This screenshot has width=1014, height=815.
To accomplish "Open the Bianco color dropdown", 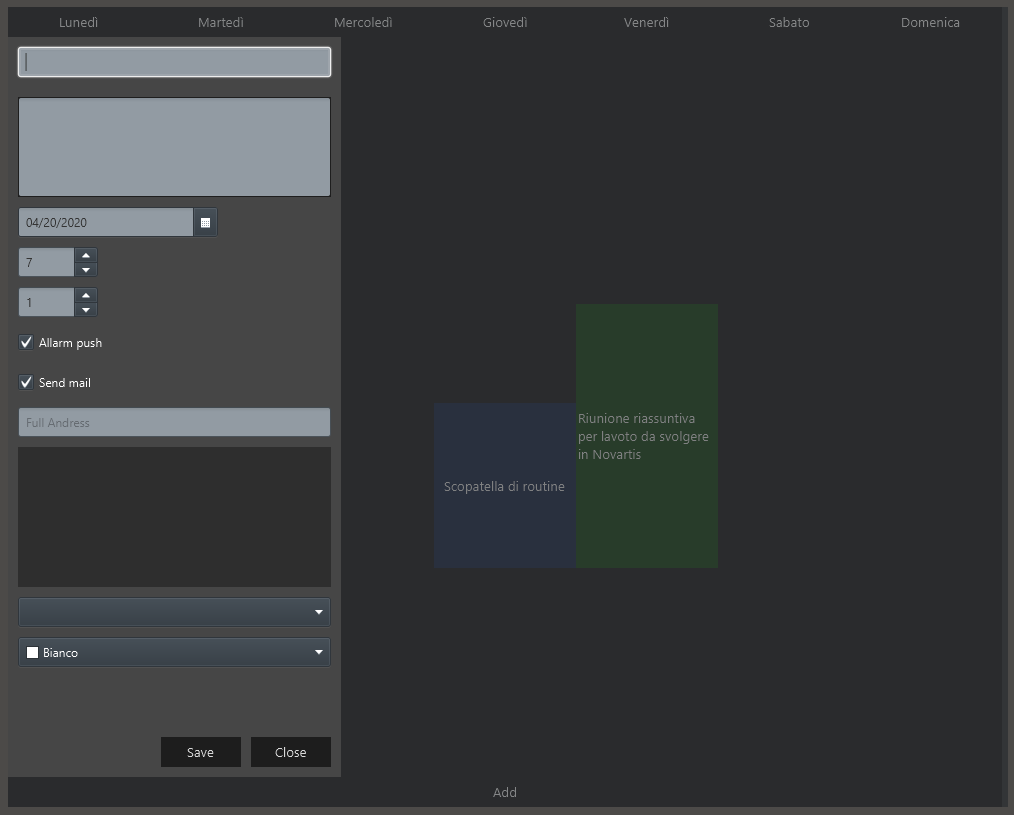I will point(175,652).
